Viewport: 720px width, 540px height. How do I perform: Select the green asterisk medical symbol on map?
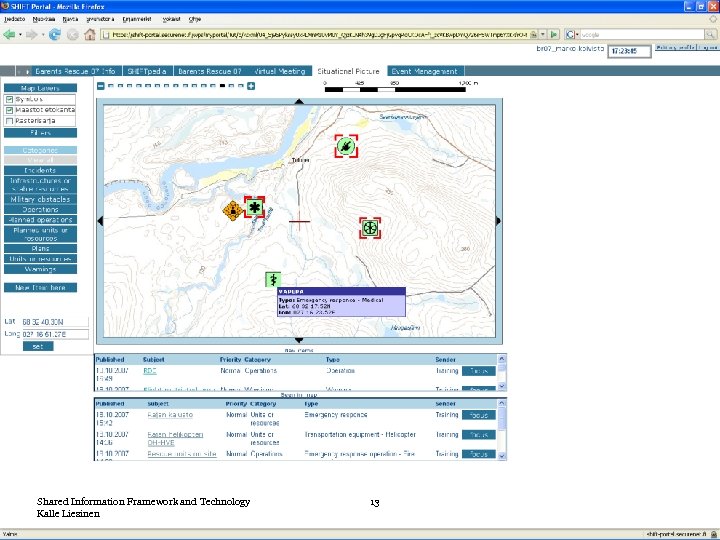pos(254,207)
